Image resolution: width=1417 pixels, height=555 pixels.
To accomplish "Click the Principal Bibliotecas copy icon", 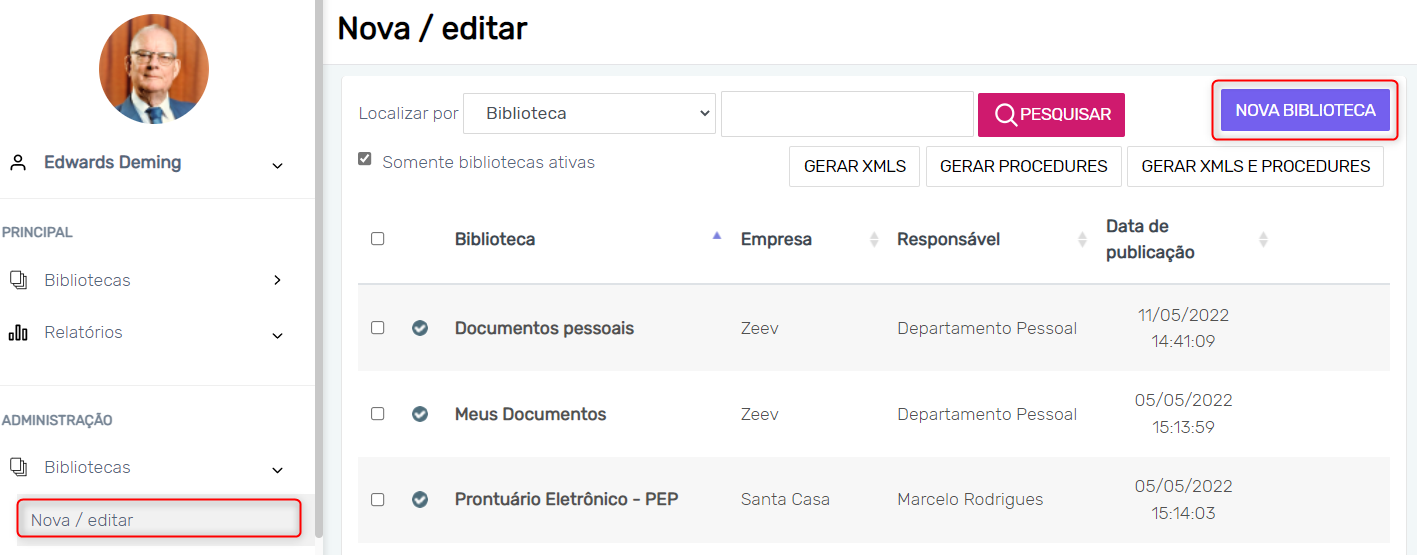I will [x=18, y=280].
